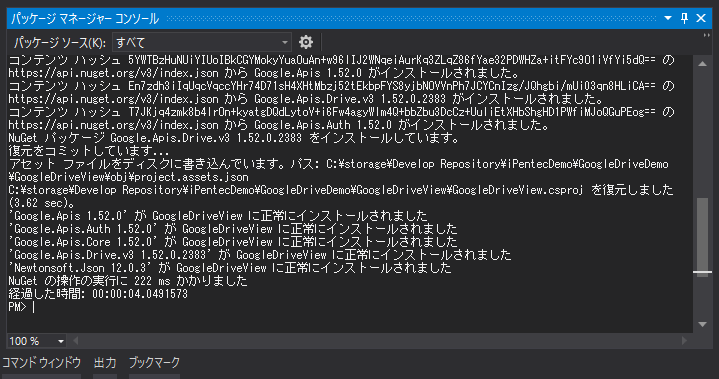719x379 pixels.
Task: Click the 'Google.Apis.Drive.v3 1.52.0.2383' success line
Action: 260,254
